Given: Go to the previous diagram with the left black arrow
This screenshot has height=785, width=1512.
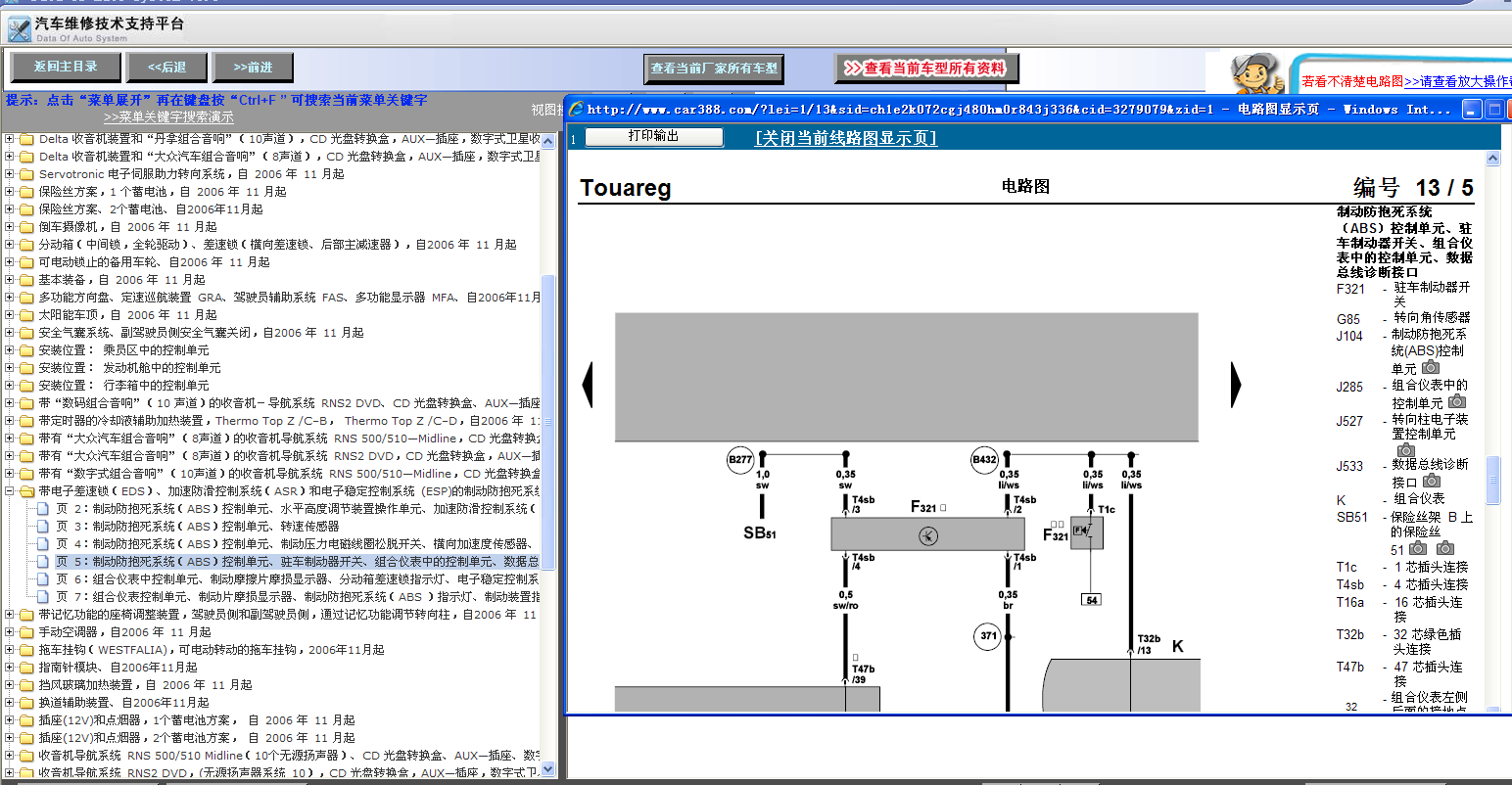Looking at the screenshot, I should 588,385.
